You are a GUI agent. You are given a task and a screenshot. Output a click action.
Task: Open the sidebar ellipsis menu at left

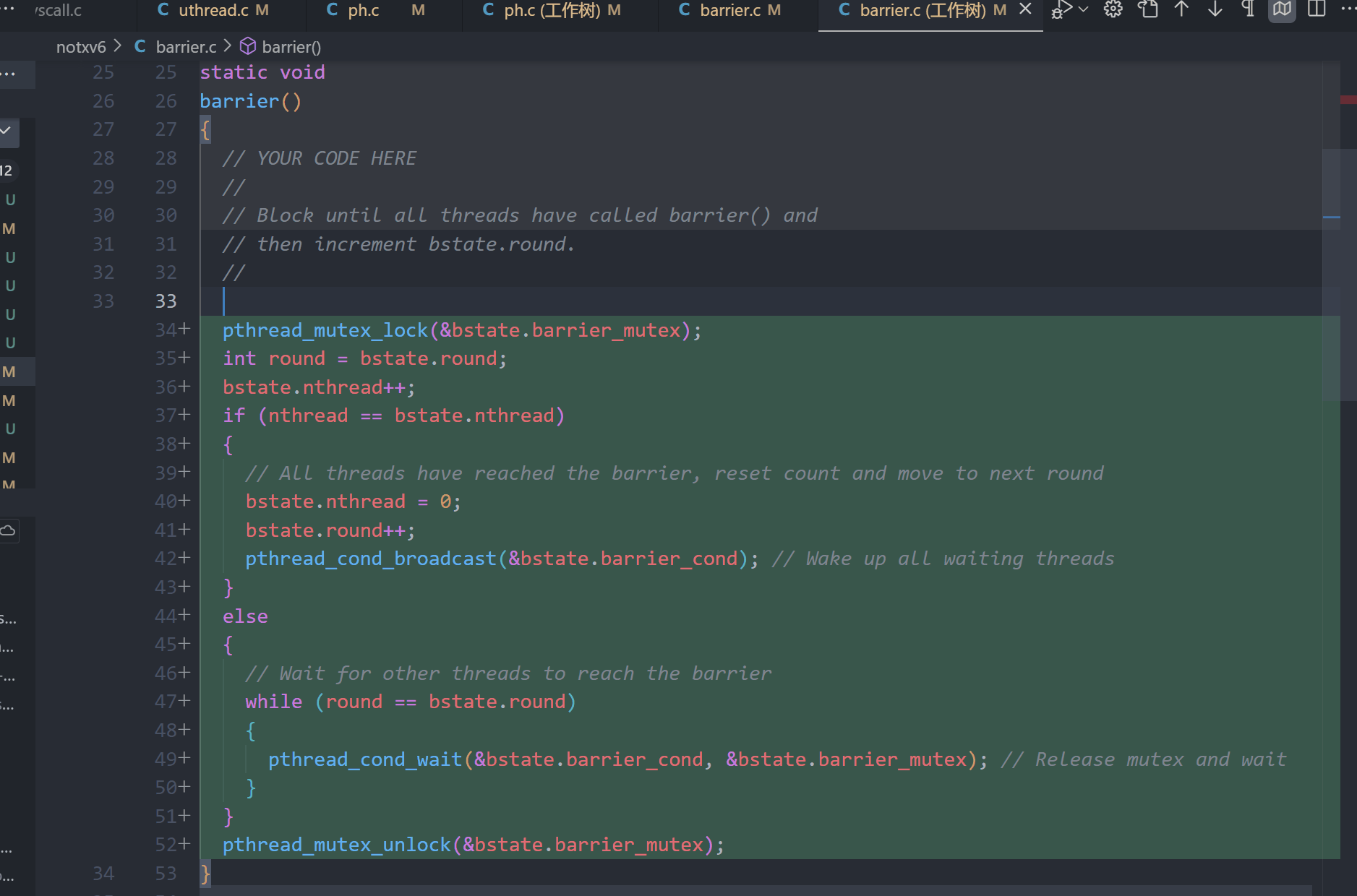(x=8, y=74)
